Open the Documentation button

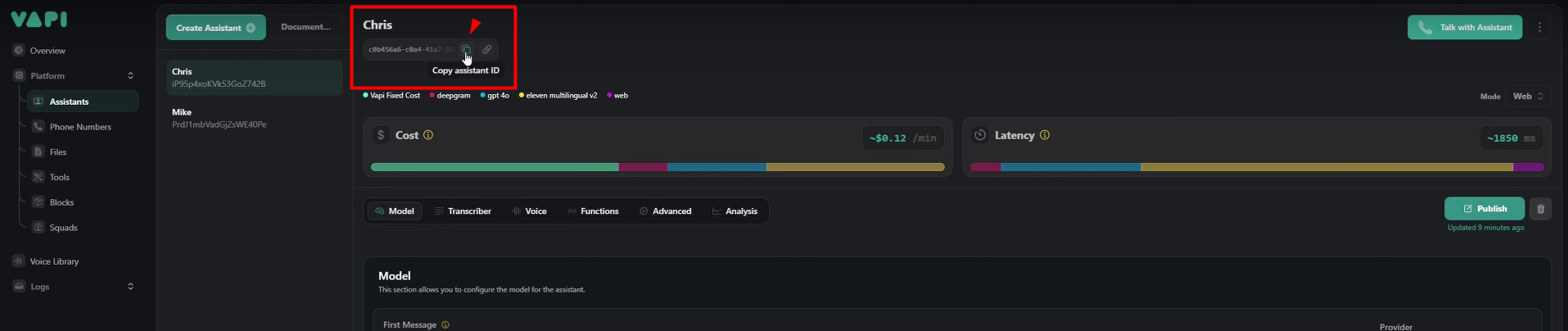306,27
